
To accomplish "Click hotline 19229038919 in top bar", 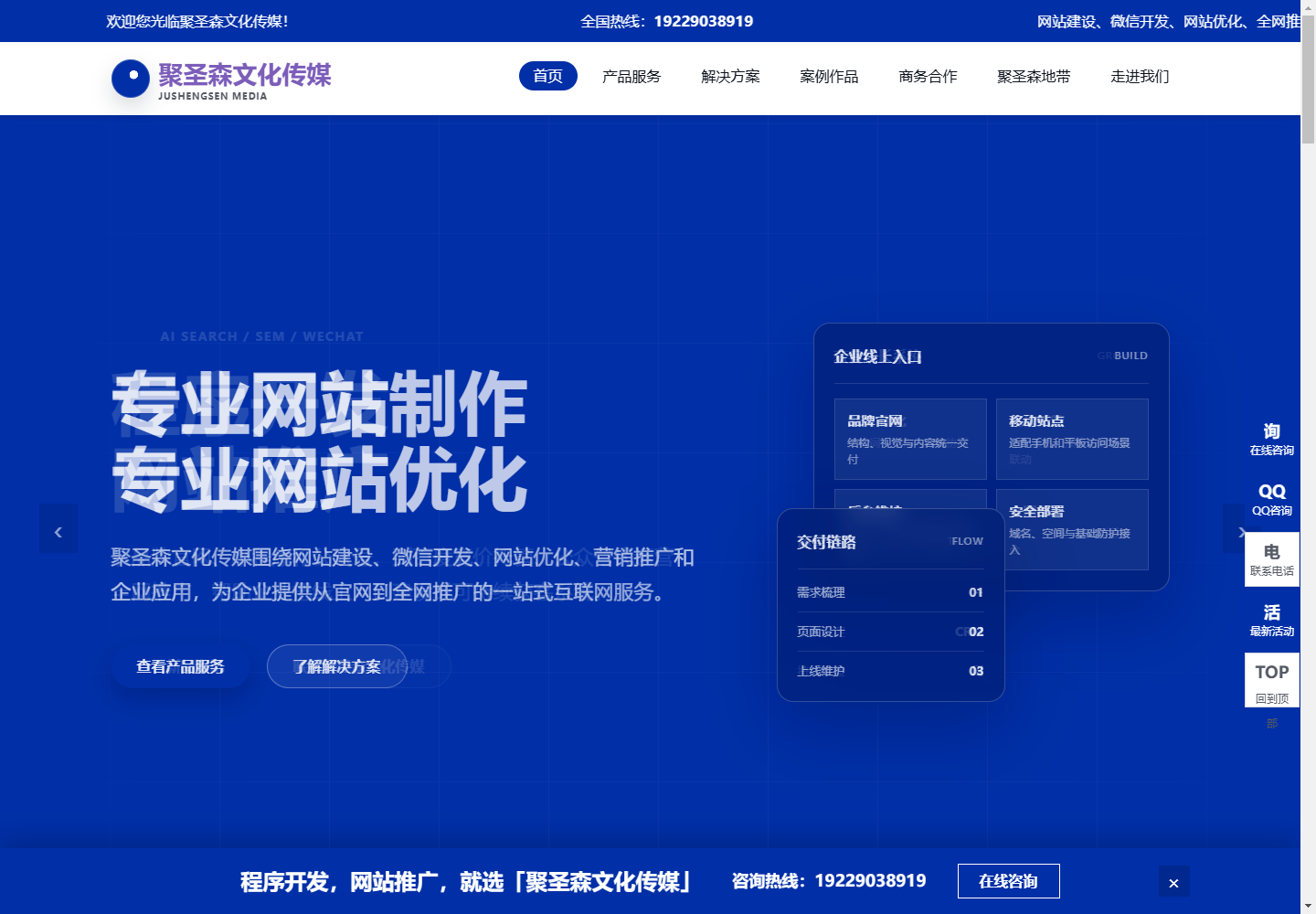I will [704, 21].
